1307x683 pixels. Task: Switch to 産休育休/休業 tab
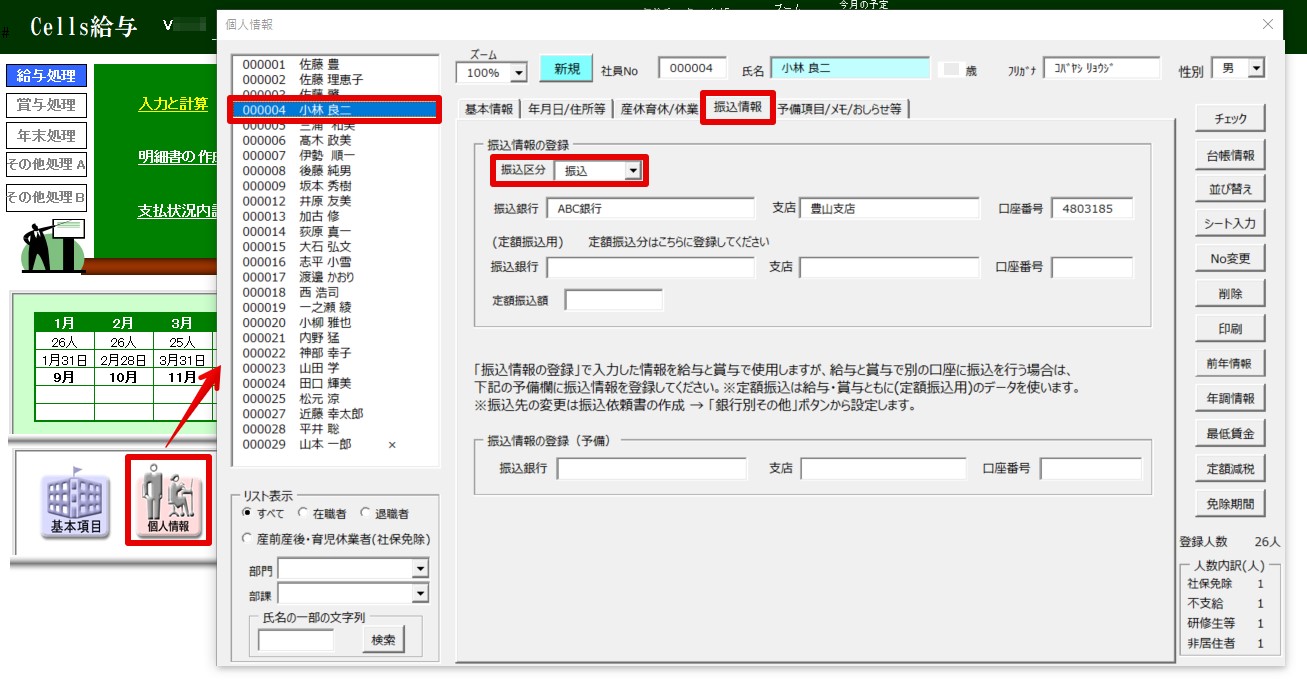(657, 109)
